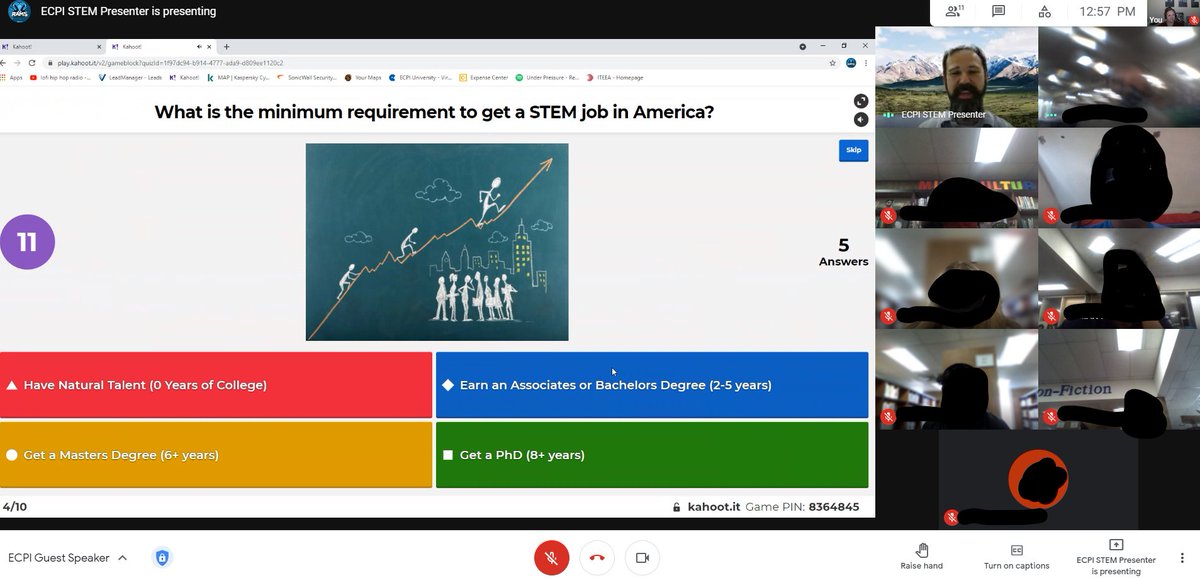Click the 4/10 question progress indicator
The image size is (1200, 578).
[14, 507]
